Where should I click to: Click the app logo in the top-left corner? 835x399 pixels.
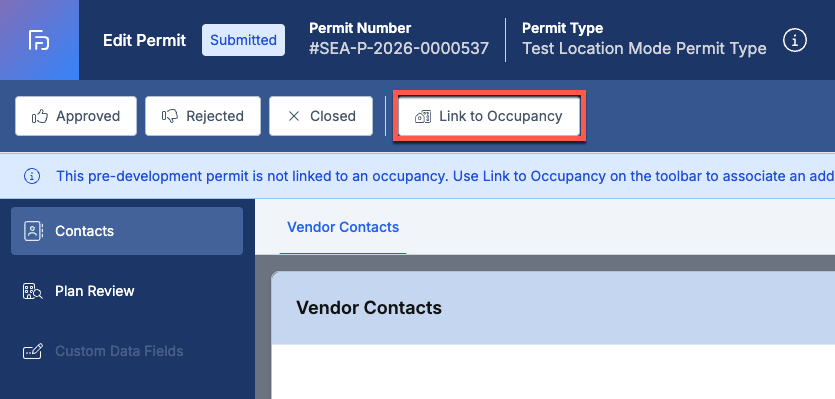39,40
